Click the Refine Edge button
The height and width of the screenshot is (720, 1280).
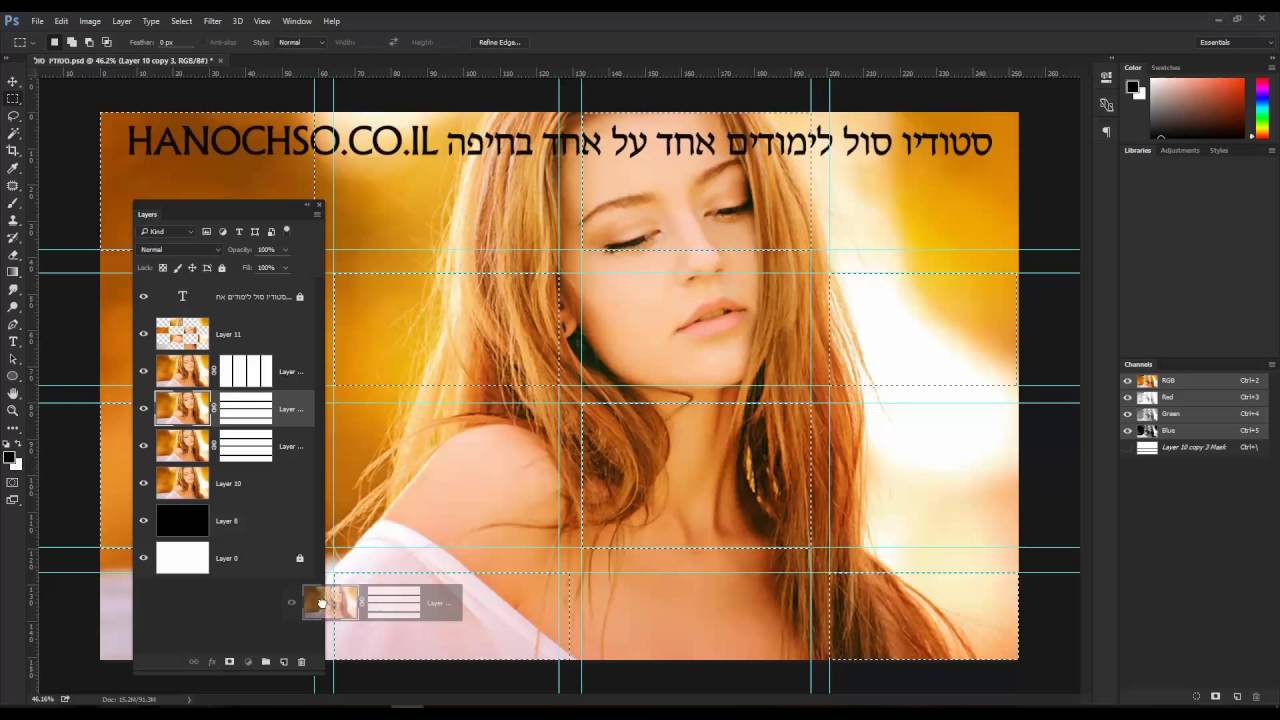(x=500, y=43)
